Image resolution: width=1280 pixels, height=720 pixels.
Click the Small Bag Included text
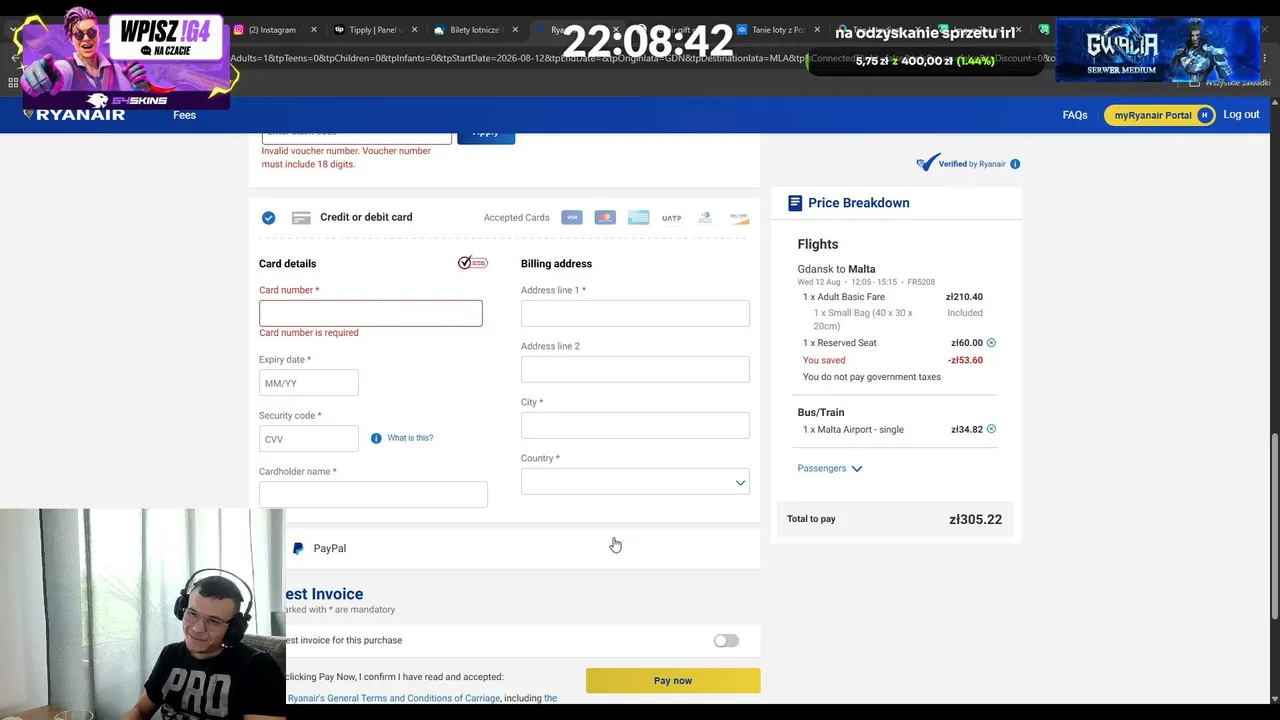click(x=965, y=313)
